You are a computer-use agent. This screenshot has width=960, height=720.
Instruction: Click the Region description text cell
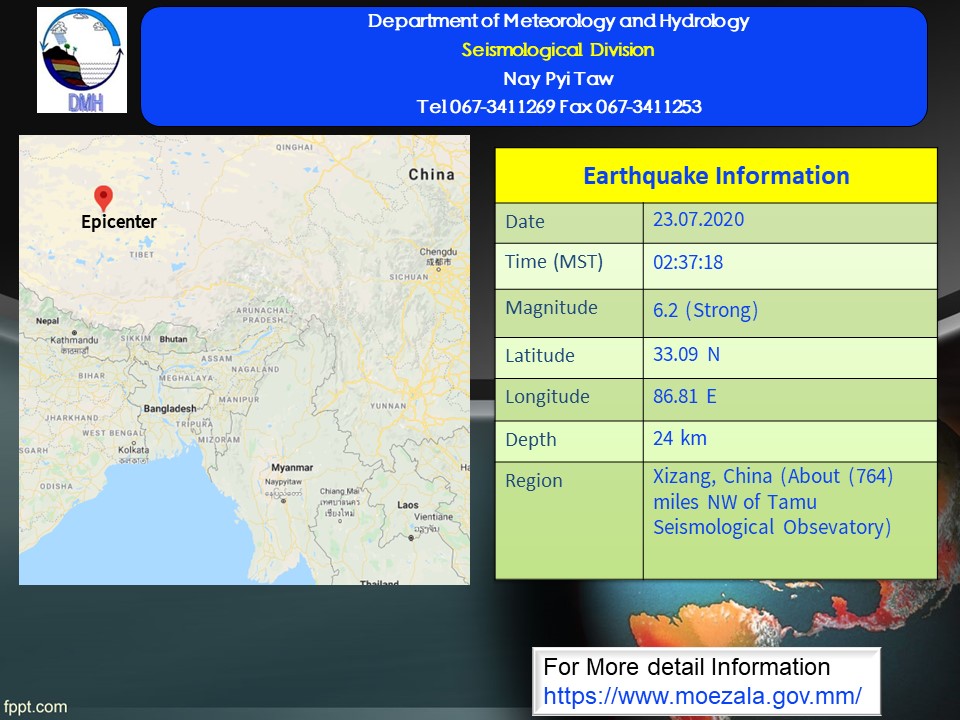click(790, 520)
